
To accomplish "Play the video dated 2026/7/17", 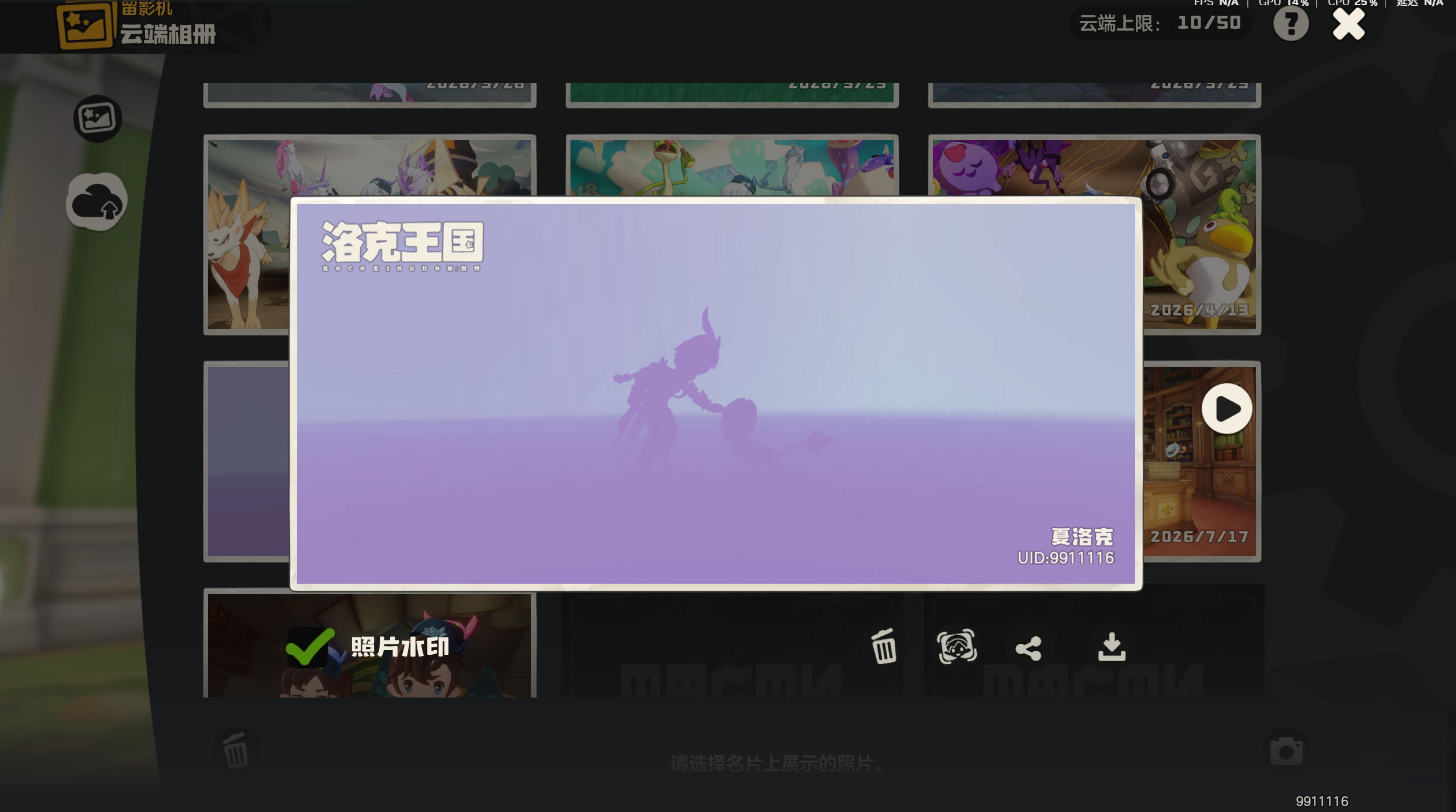I will click(1227, 409).
